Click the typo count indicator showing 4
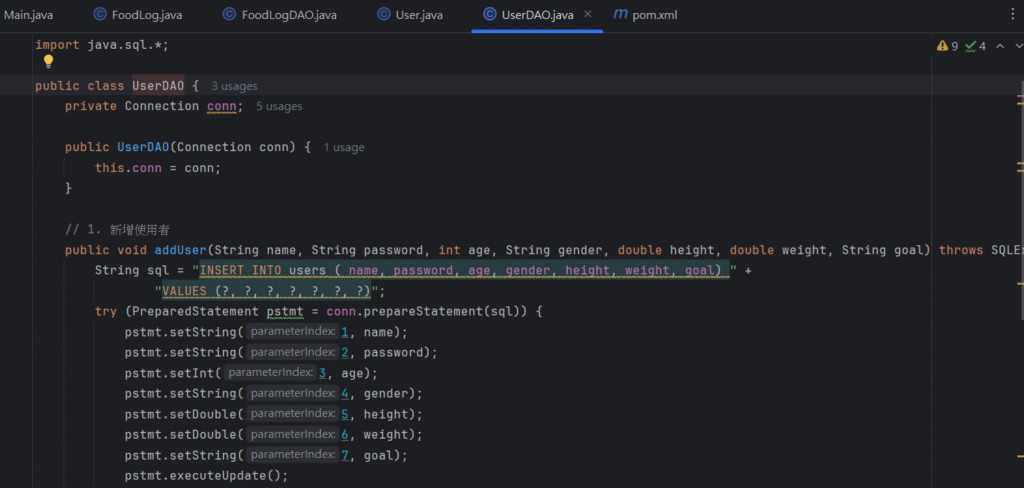This screenshot has height=488, width=1024. tap(976, 46)
